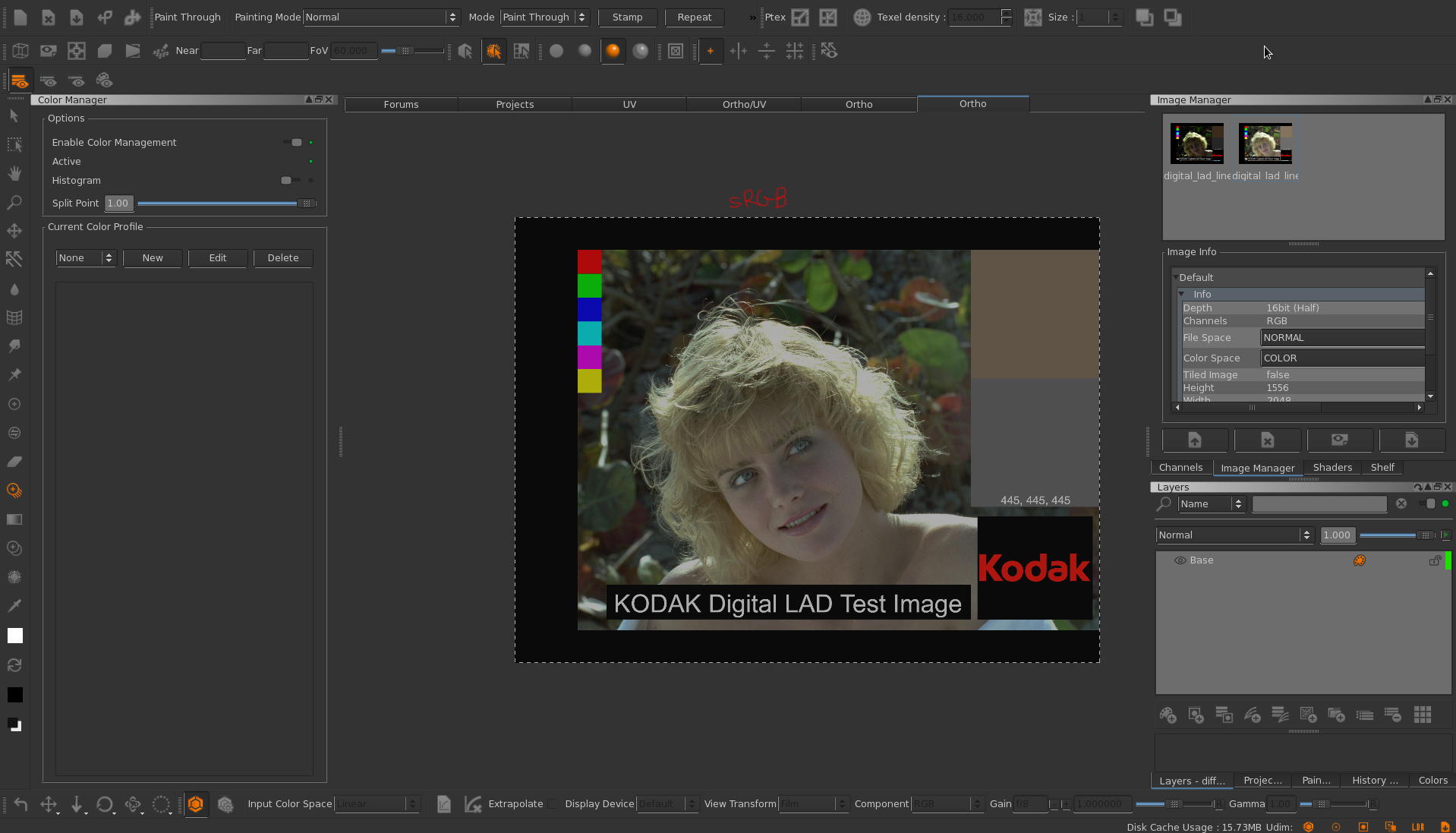The height and width of the screenshot is (833, 1456).
Task: Toggle the Base layer lock icon
Action: point(1435,560)
